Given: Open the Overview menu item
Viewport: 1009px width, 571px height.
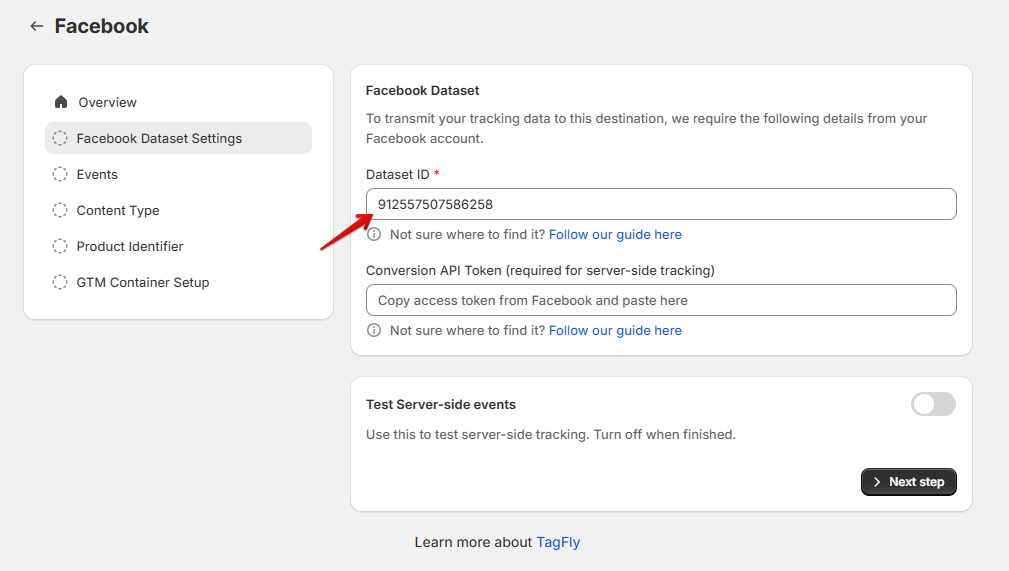Looking at the screenshot, I should [108, 102].
